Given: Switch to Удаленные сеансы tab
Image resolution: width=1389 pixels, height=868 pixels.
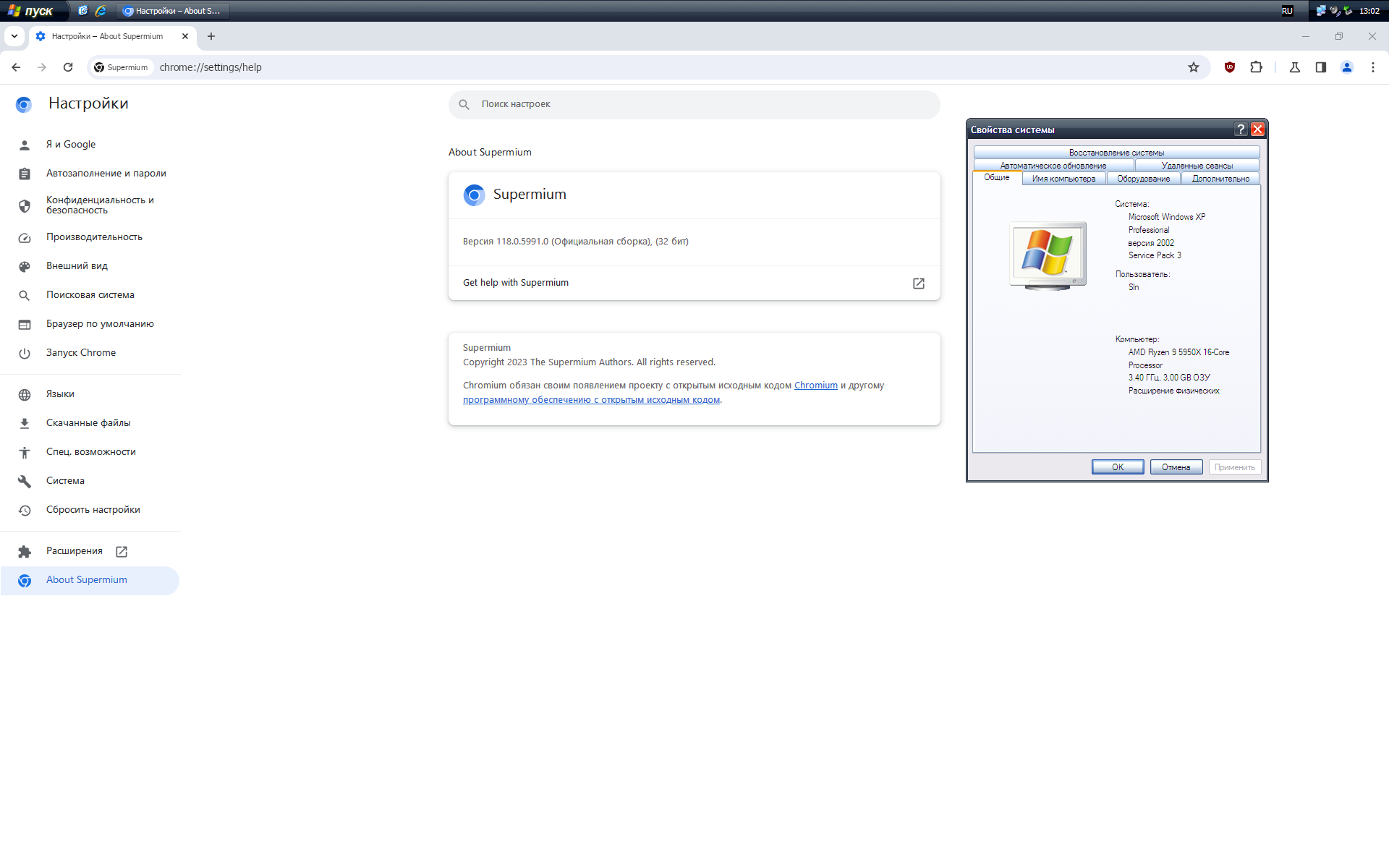Looking at the screenshot, I should 1197,166.
